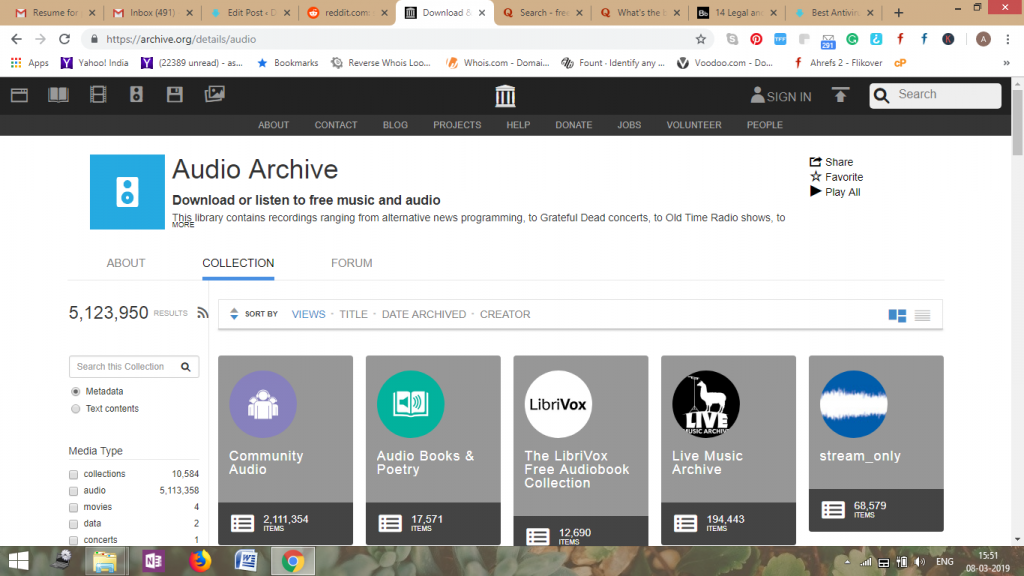The width and height of the screenshot is (1024, 576).
Task: Open the web archive icon in the top bar
Action: (19, 95)
